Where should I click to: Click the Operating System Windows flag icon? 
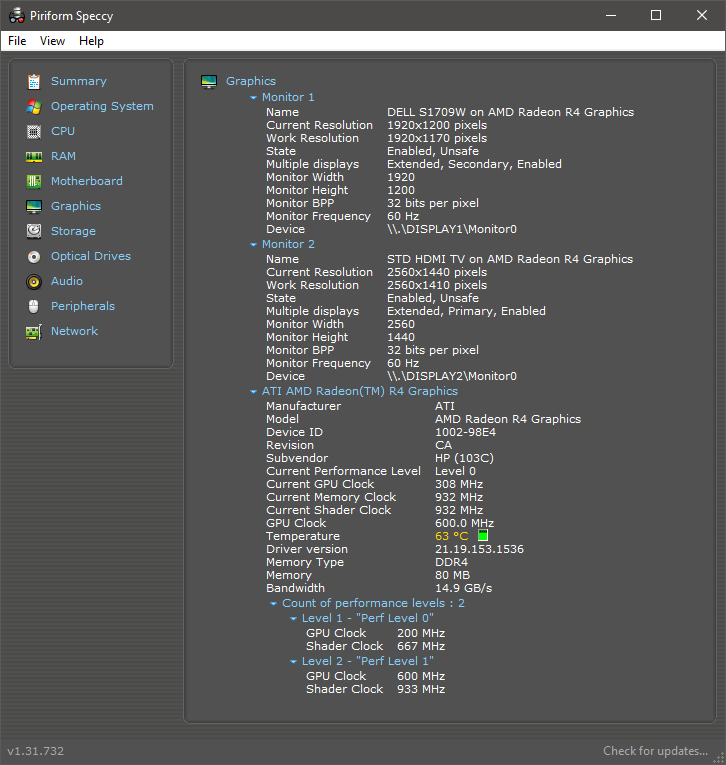click(34, 106)
